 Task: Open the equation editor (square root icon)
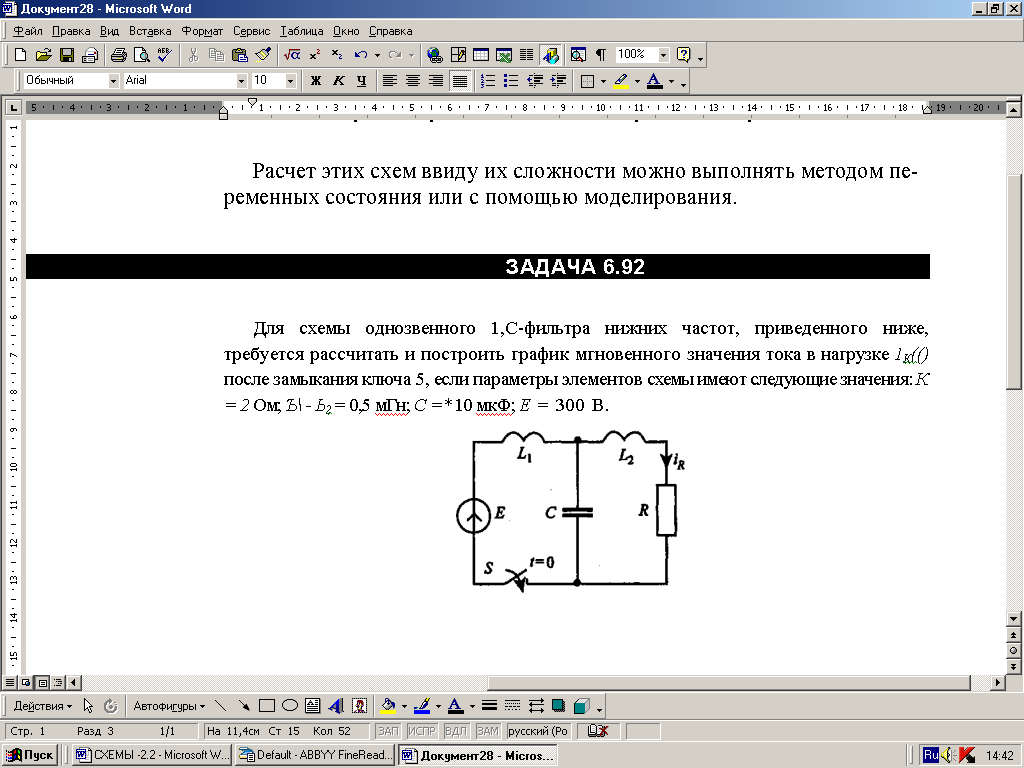pos(292,55)
